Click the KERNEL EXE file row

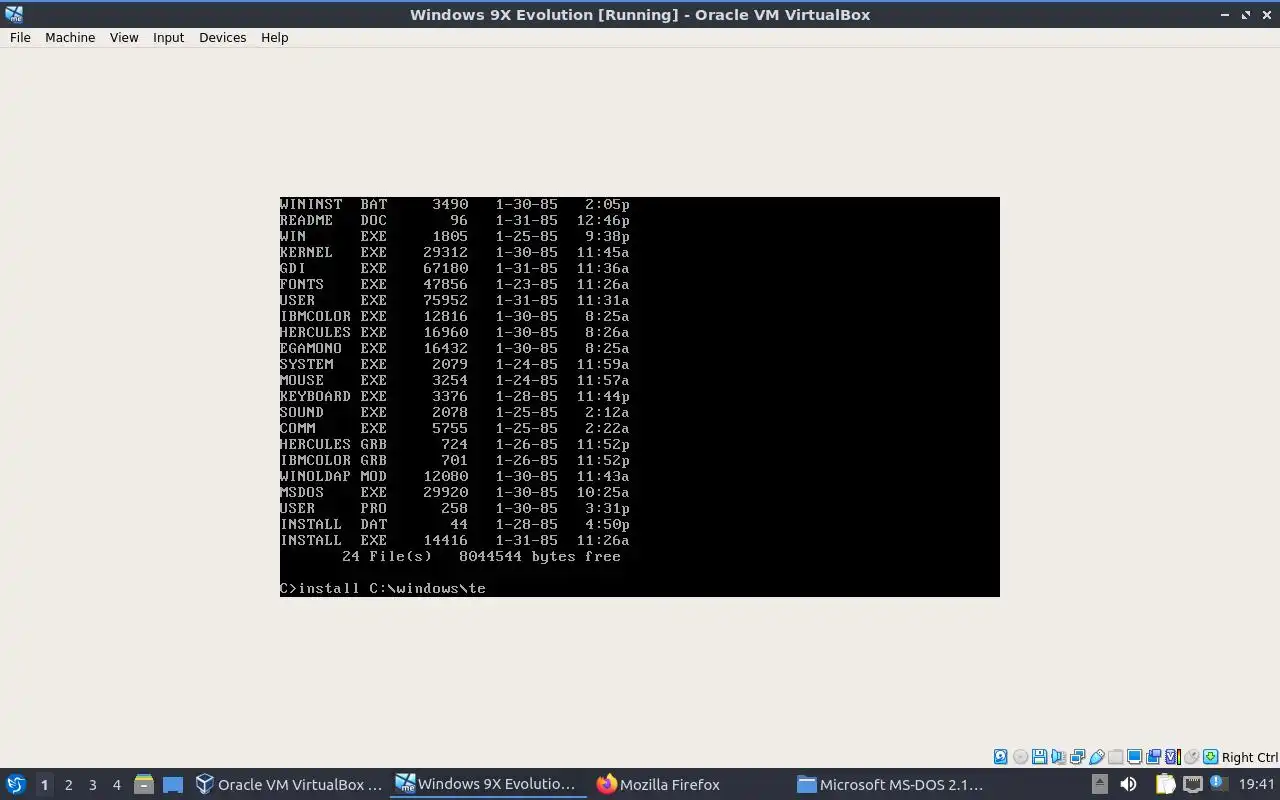[x=455, y=252]
